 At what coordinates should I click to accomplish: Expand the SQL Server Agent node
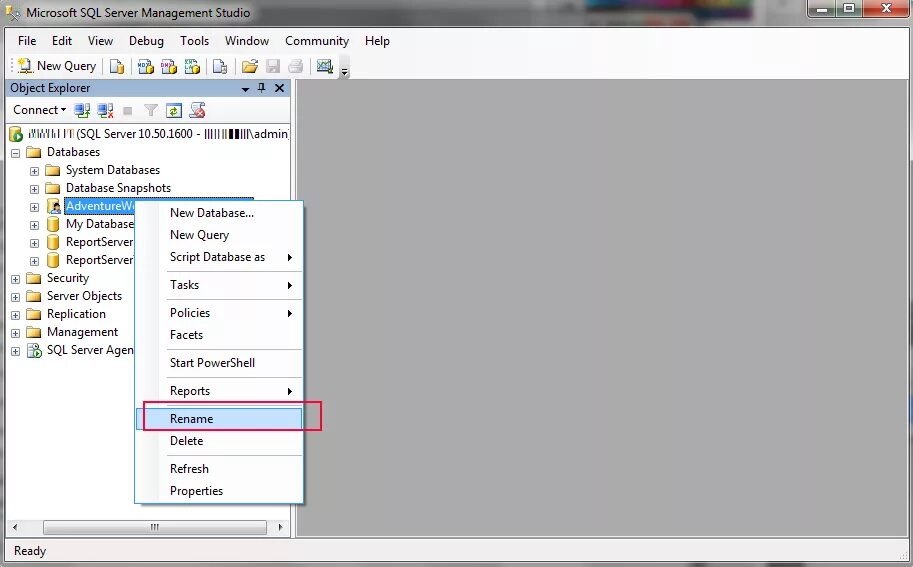pyautogui.click(x=16, y=352)
